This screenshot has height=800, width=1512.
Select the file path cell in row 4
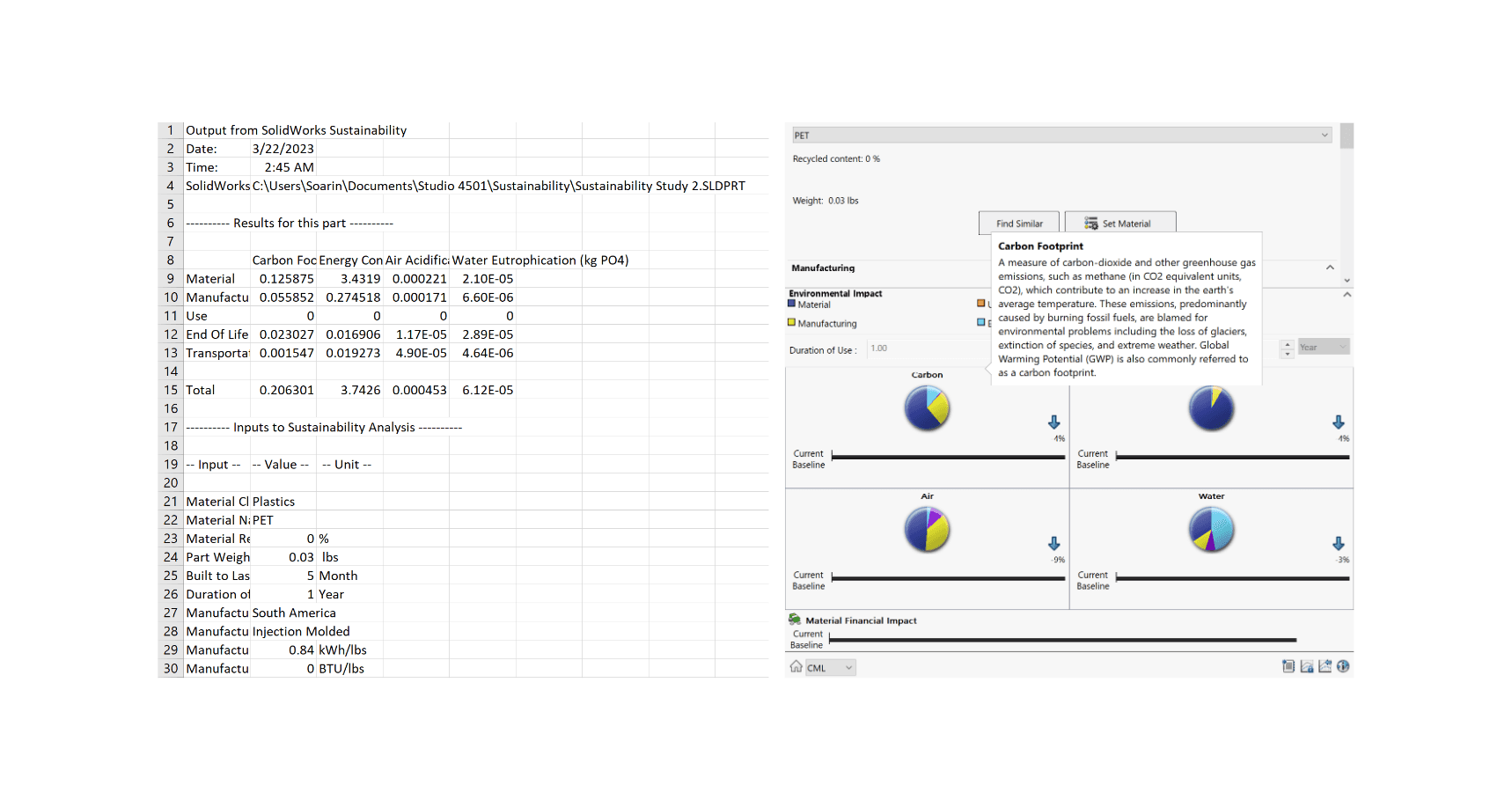pyautogui.click(x=498, y=187)
